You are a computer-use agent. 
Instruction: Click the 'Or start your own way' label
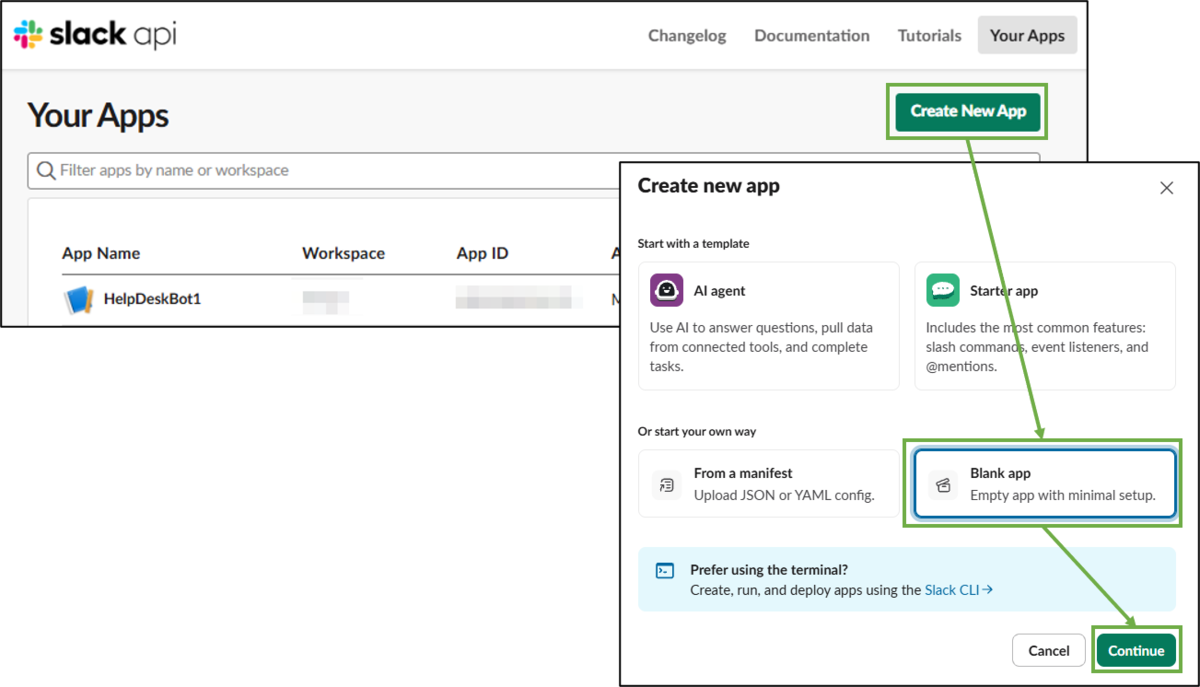tap(697, 431)
